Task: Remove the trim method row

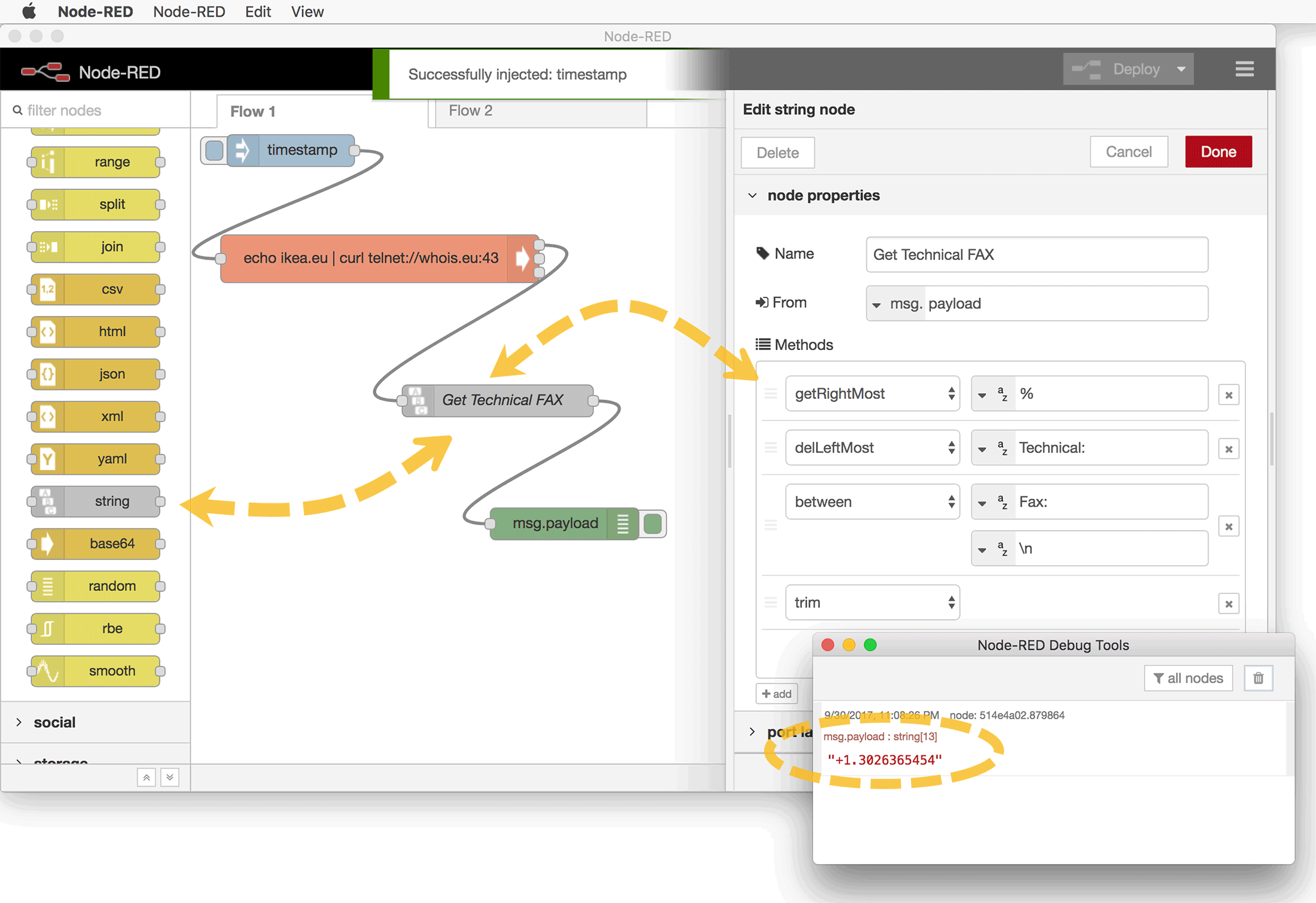Action: pos(1229,604)
